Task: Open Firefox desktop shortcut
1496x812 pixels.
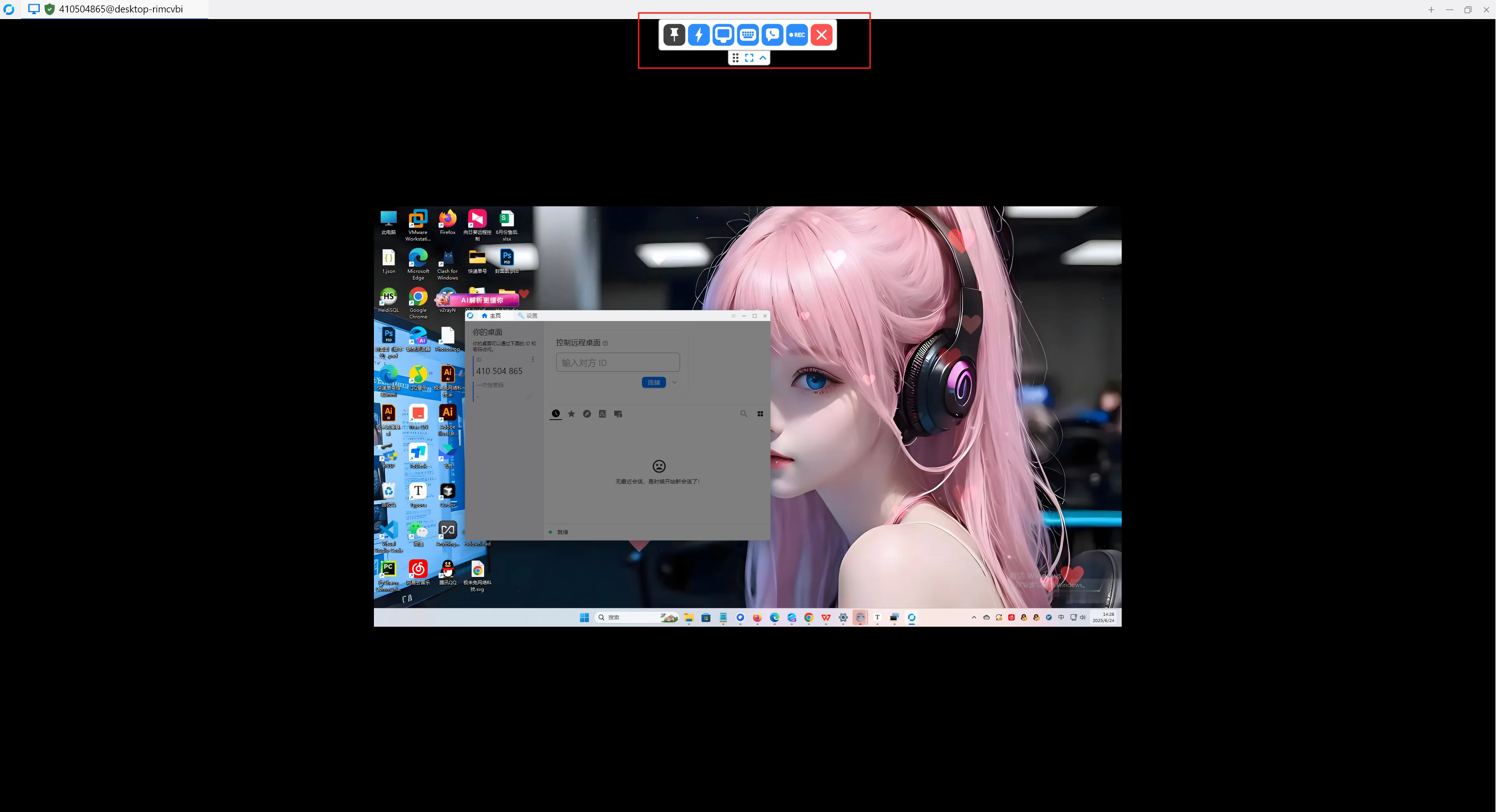Action: [x=447, y=223]
